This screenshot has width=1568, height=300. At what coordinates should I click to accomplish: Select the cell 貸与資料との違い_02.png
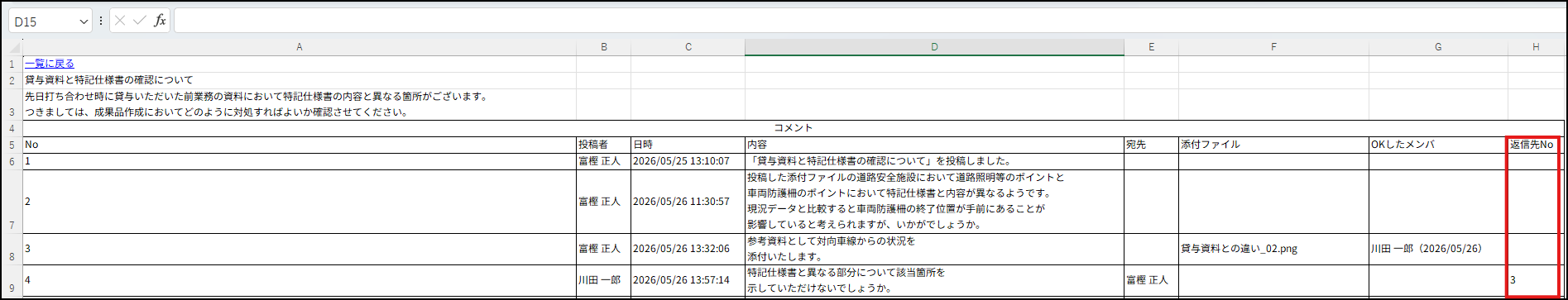coord(1274,249)
